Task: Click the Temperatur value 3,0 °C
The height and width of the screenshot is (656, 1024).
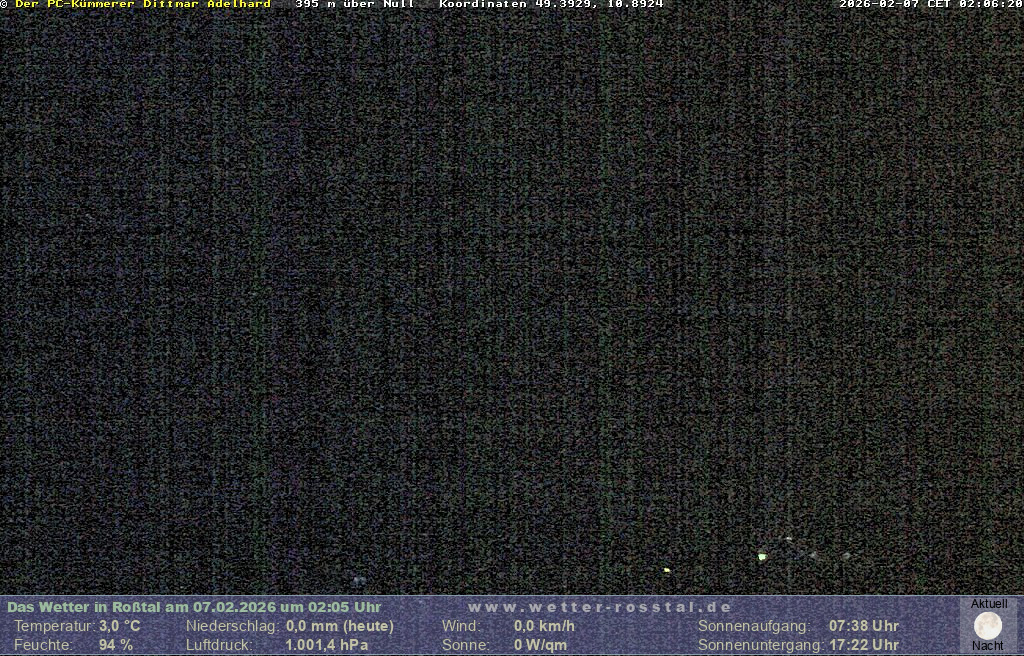Action: pos(119,626)
